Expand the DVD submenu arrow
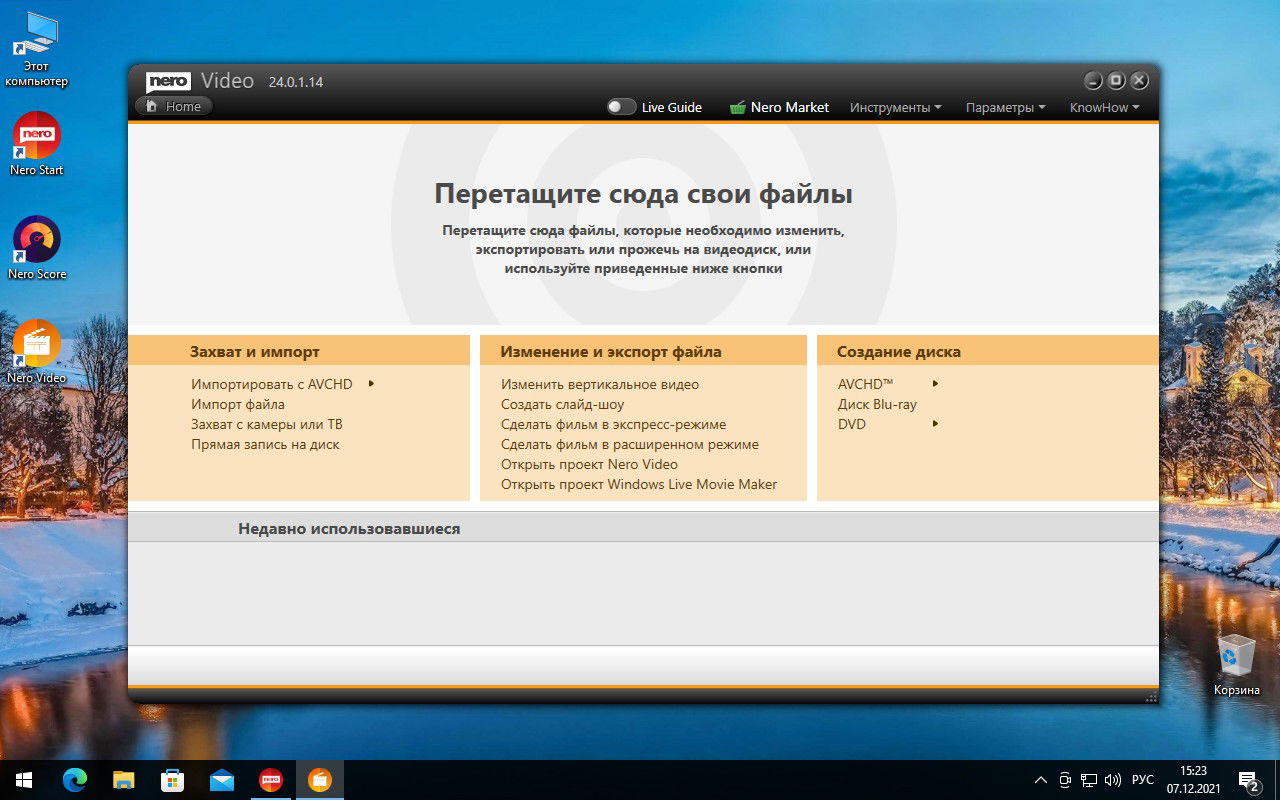The height and width of the screenshot is (800, 1280). pos(936,424)
